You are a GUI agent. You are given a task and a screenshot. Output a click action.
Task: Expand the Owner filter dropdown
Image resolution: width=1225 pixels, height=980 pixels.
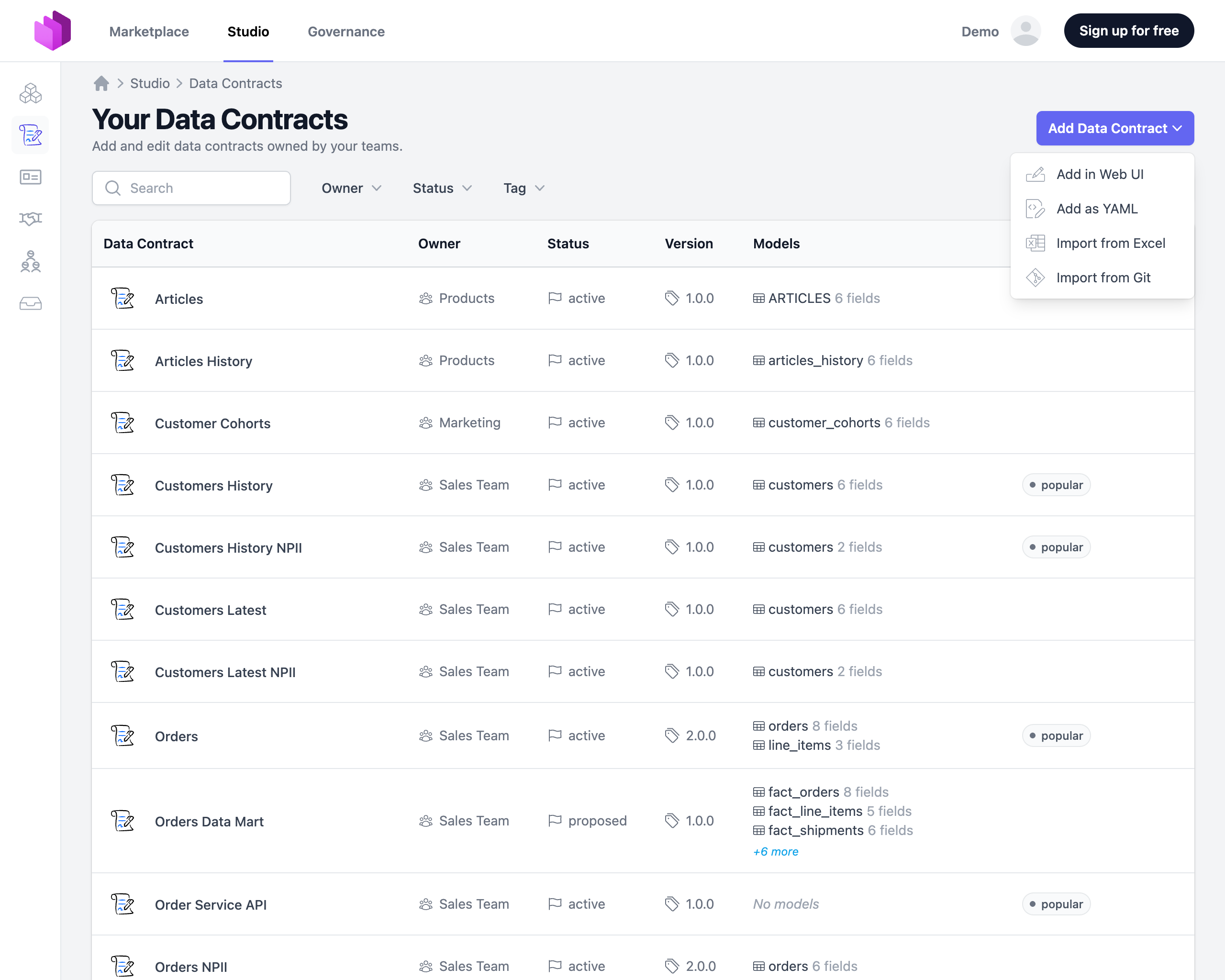click(x=351, y=188)
